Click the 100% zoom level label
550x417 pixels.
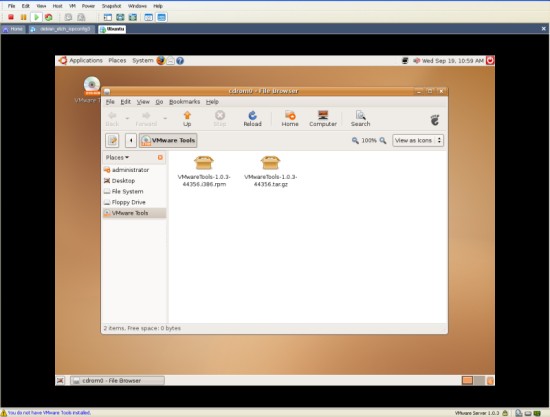pyautogui.click(x=369, y=140)
